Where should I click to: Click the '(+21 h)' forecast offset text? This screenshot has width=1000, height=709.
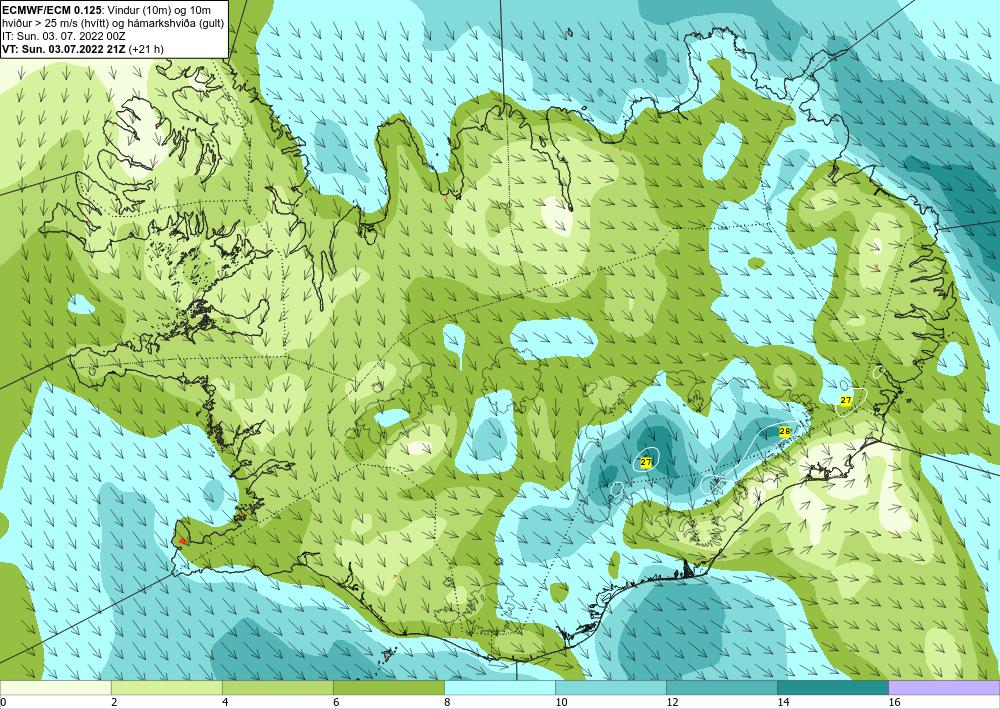click(146, 48)
